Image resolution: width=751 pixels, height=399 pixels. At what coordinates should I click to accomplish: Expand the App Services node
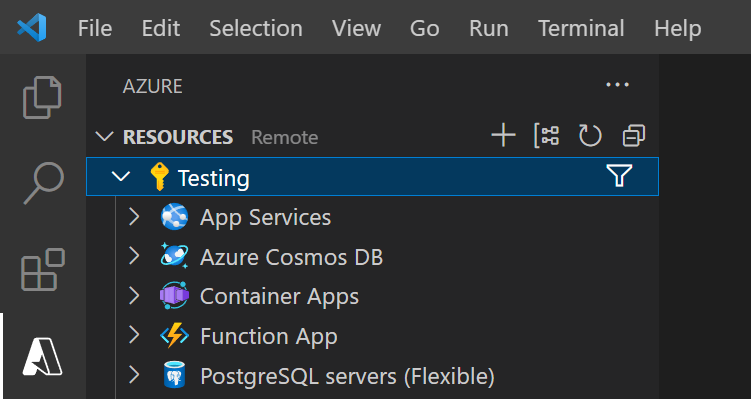coord(134,217)
